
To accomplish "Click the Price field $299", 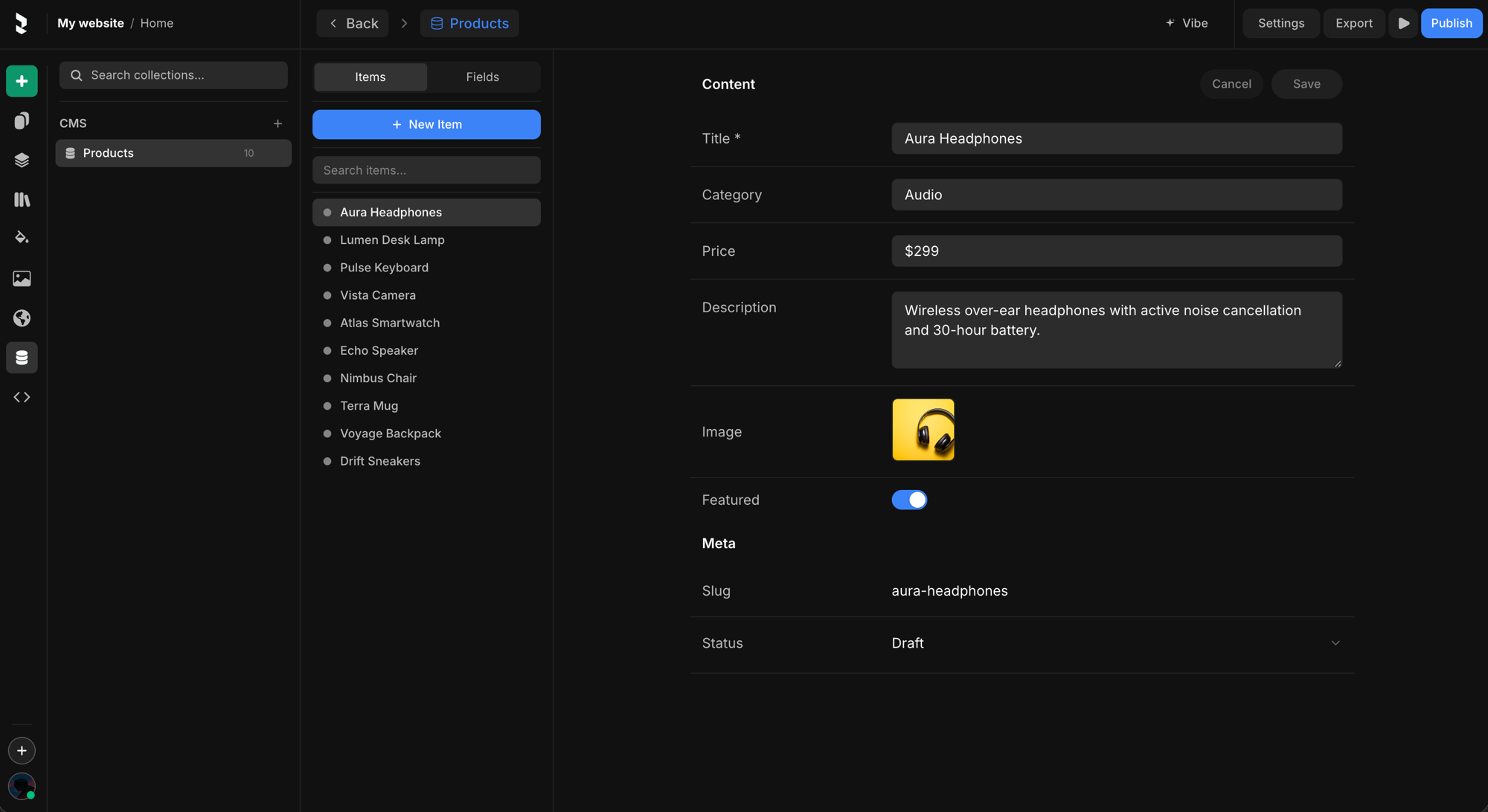I will click(x=1117, y=251).
